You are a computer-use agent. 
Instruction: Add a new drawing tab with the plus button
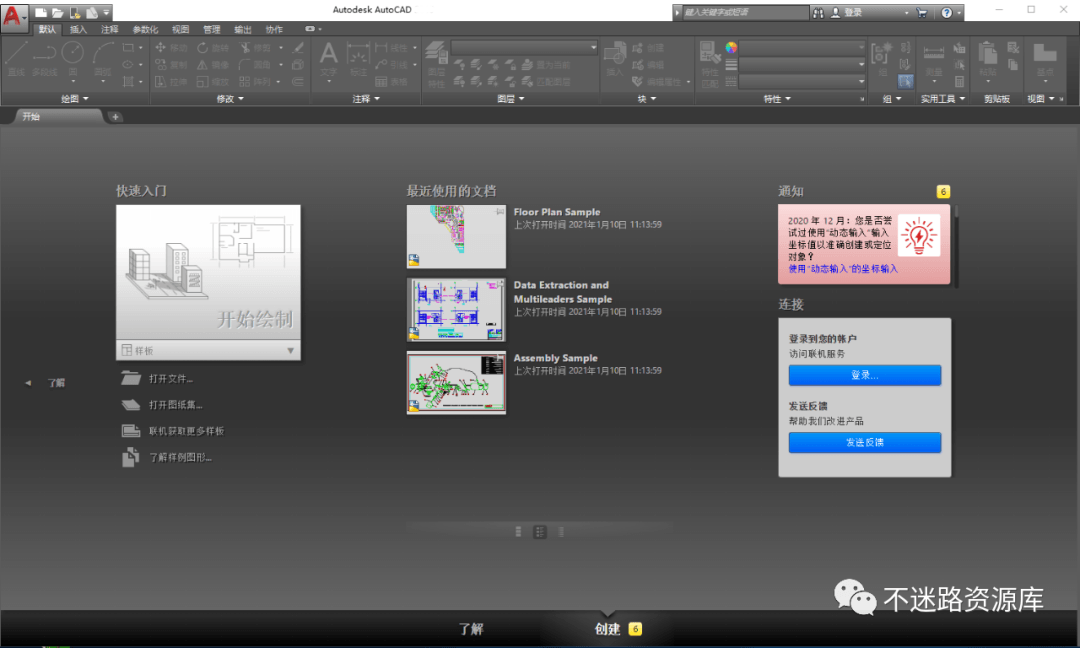coord(115,117)
